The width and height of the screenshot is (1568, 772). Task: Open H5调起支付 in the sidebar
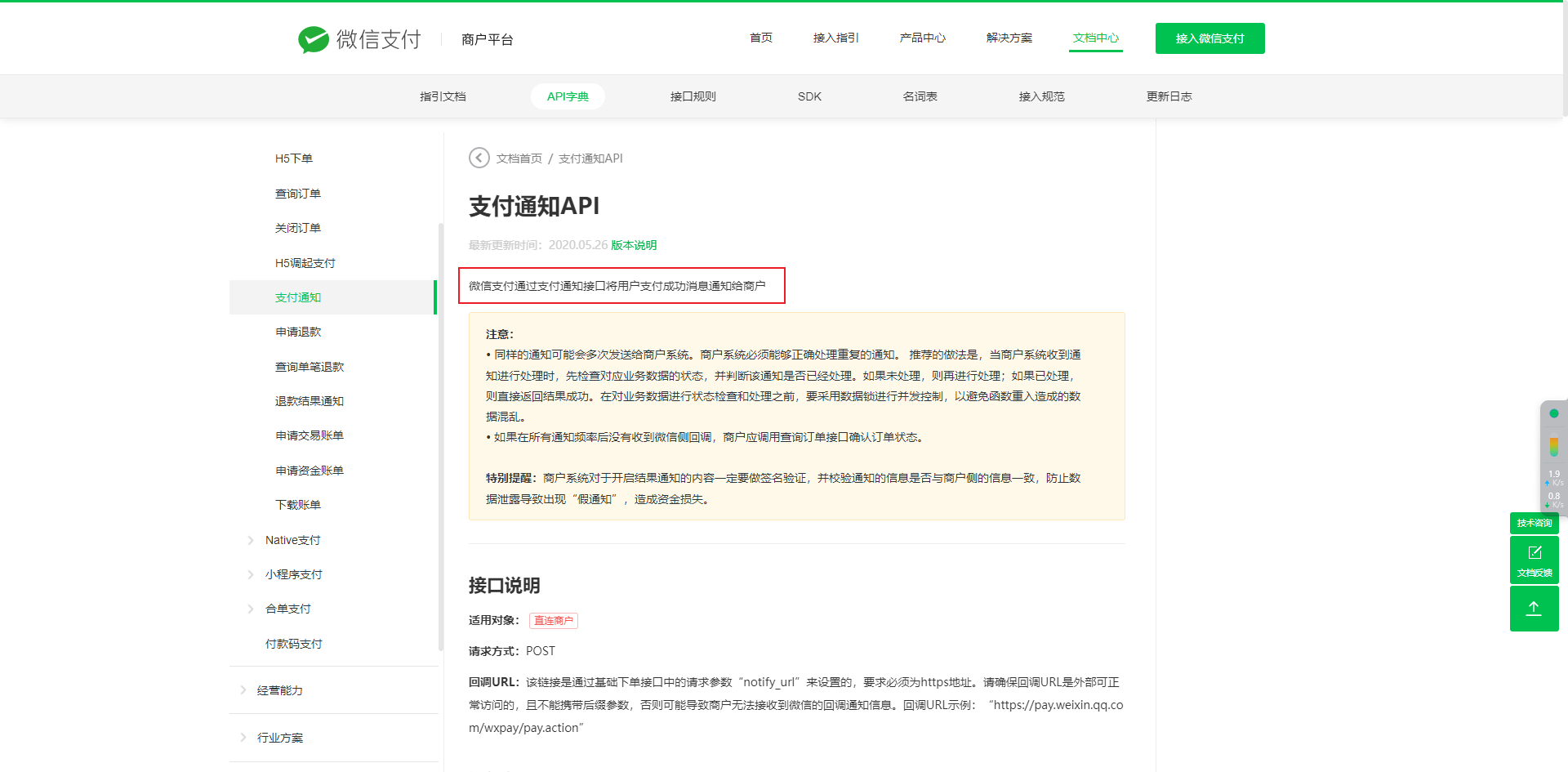[x=305, y=263]
